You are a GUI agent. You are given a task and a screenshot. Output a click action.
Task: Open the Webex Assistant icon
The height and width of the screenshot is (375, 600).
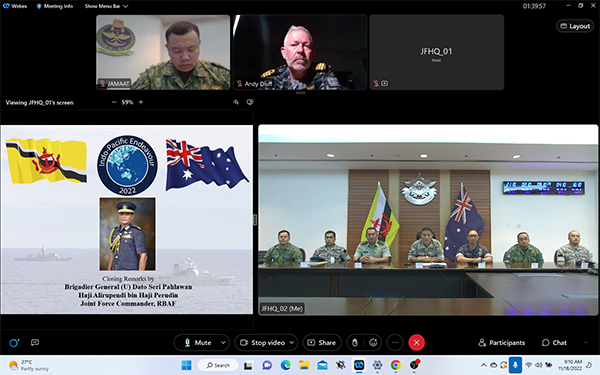14,342
